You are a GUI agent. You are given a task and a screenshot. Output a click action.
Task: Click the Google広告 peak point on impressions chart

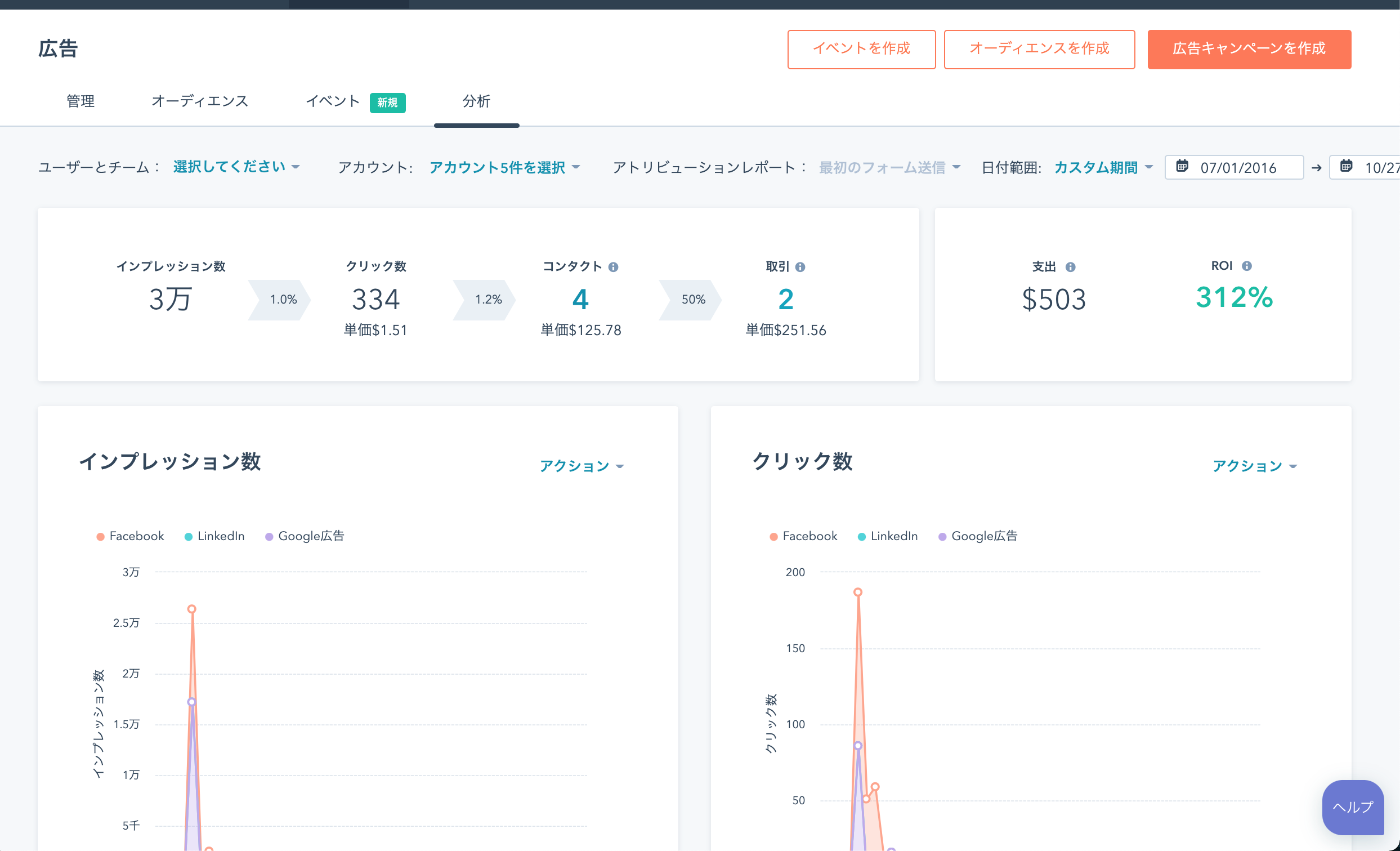coord(192,702)
